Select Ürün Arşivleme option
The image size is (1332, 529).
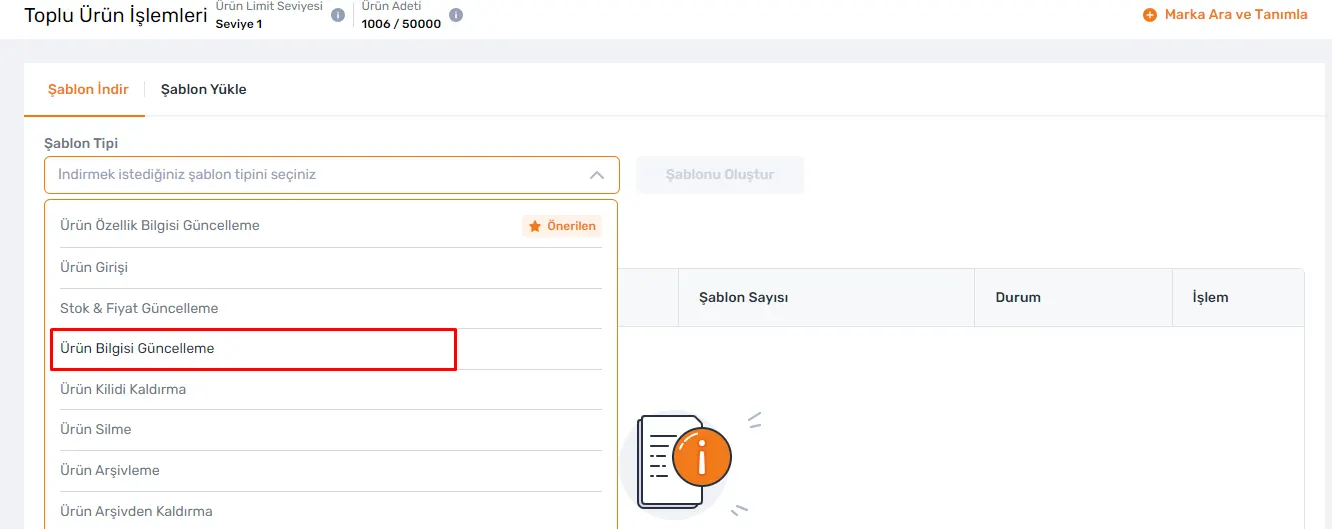tap(331, 470)
